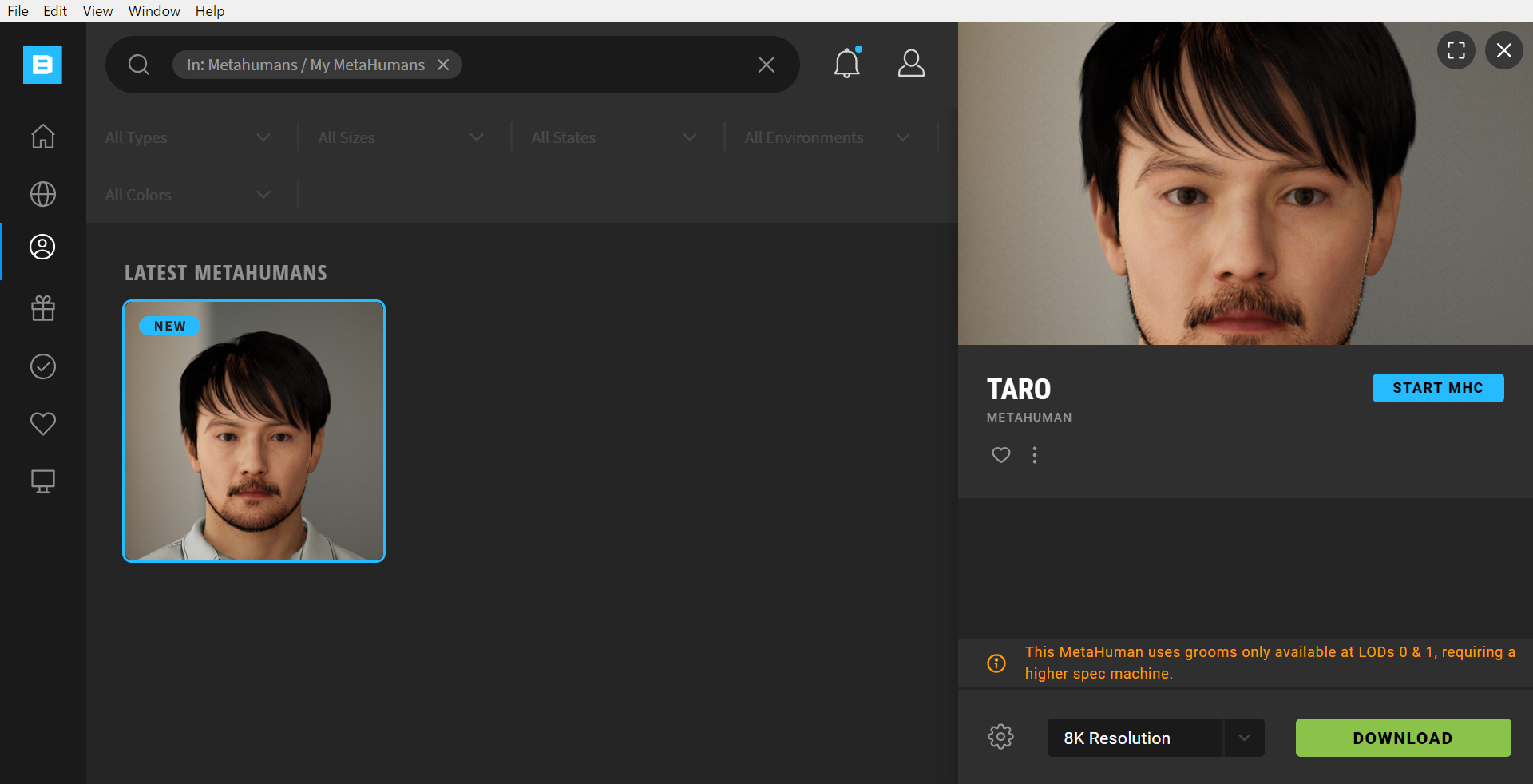Clear the search bar with X
1533x784 pixels.
(766, 65)
